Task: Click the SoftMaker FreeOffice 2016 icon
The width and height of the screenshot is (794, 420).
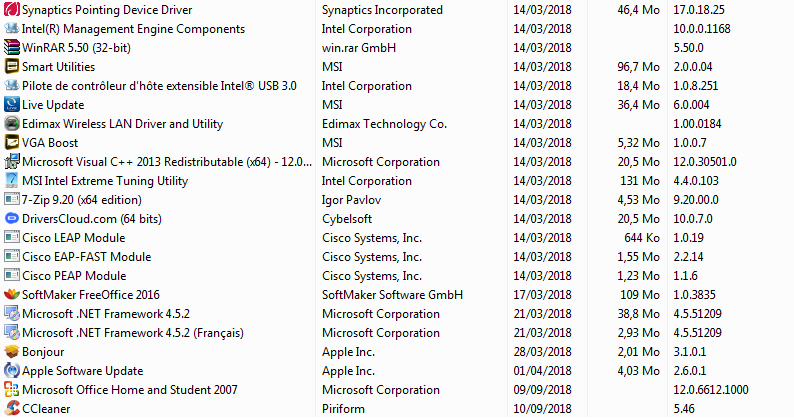Action: [12, 295]
